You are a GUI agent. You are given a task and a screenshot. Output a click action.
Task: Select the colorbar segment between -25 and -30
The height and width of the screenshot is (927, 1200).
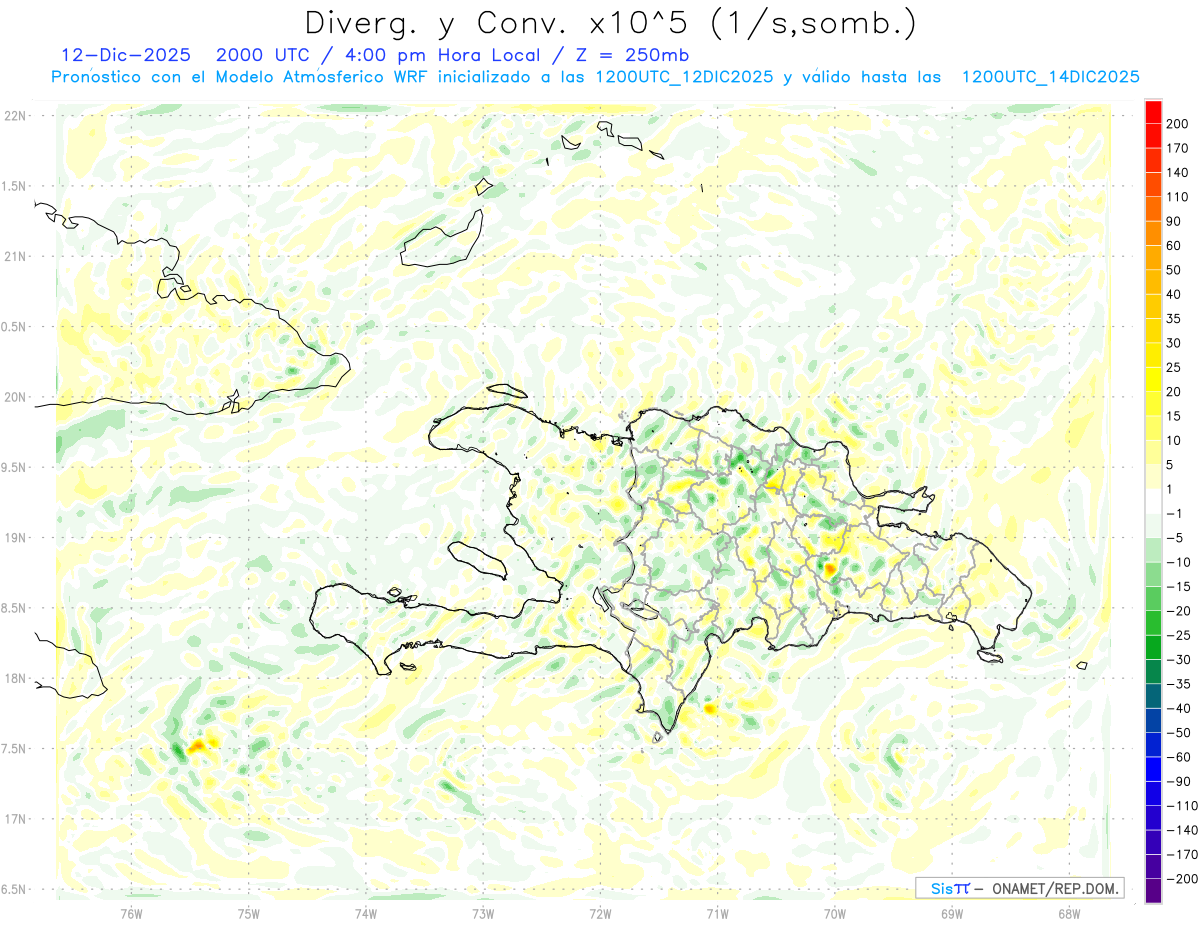click(x=1153, y=648)
